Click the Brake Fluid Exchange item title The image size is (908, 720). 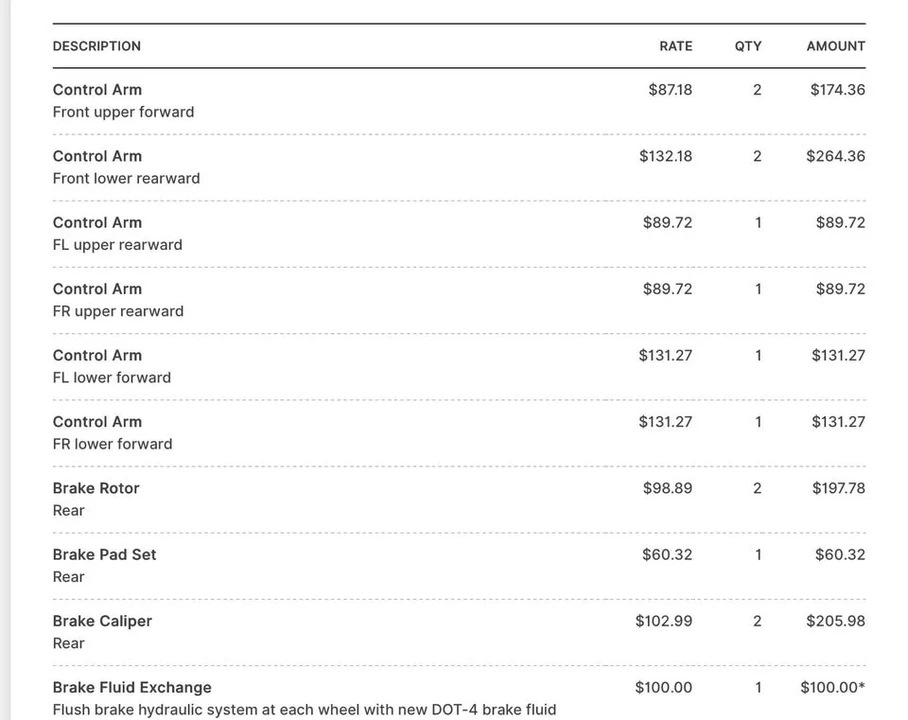(x=132, y=688)
